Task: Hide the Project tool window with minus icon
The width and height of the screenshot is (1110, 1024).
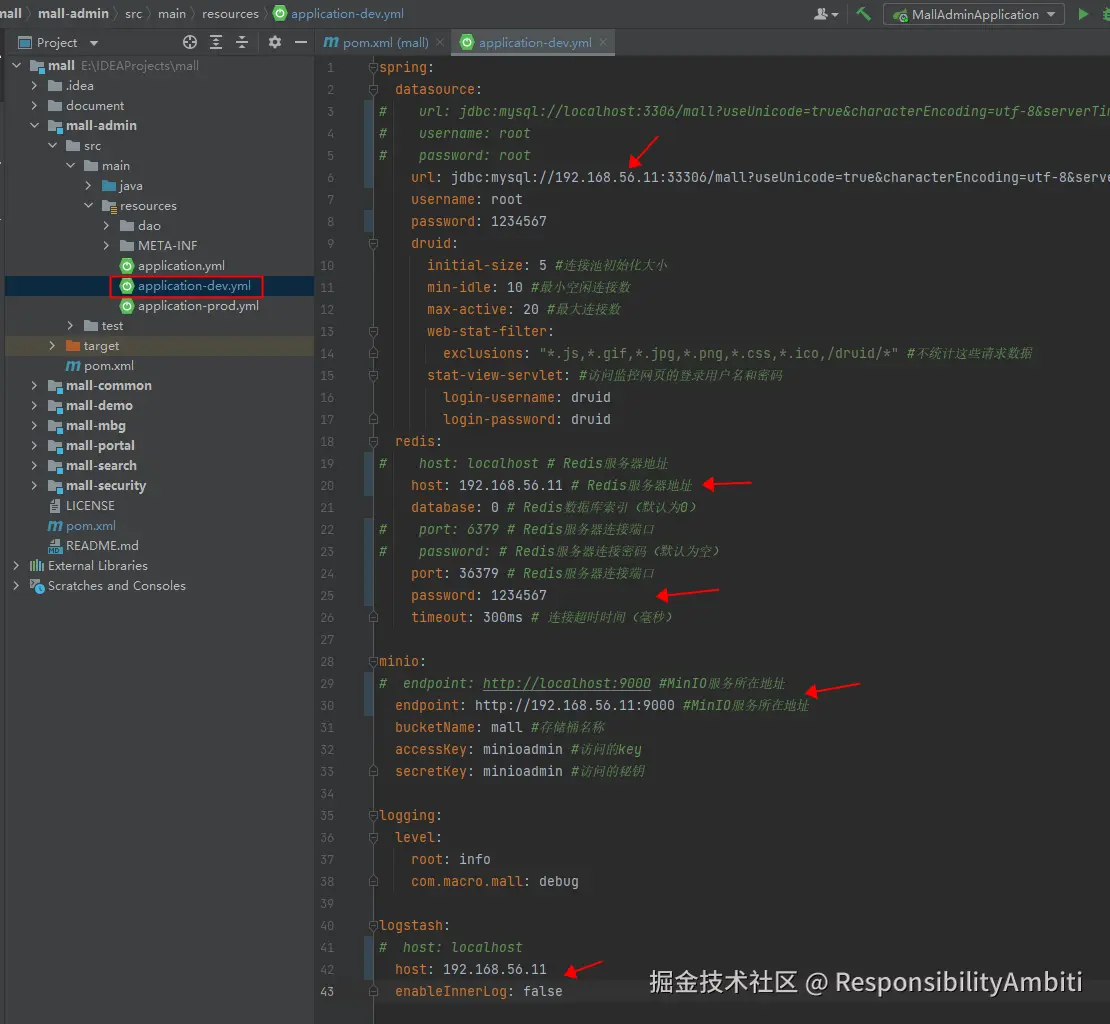Action: tap(300, 42)
